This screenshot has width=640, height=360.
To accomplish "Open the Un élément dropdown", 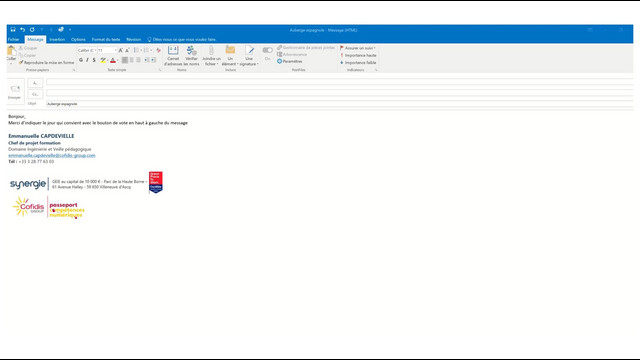I will coord(230,56).
